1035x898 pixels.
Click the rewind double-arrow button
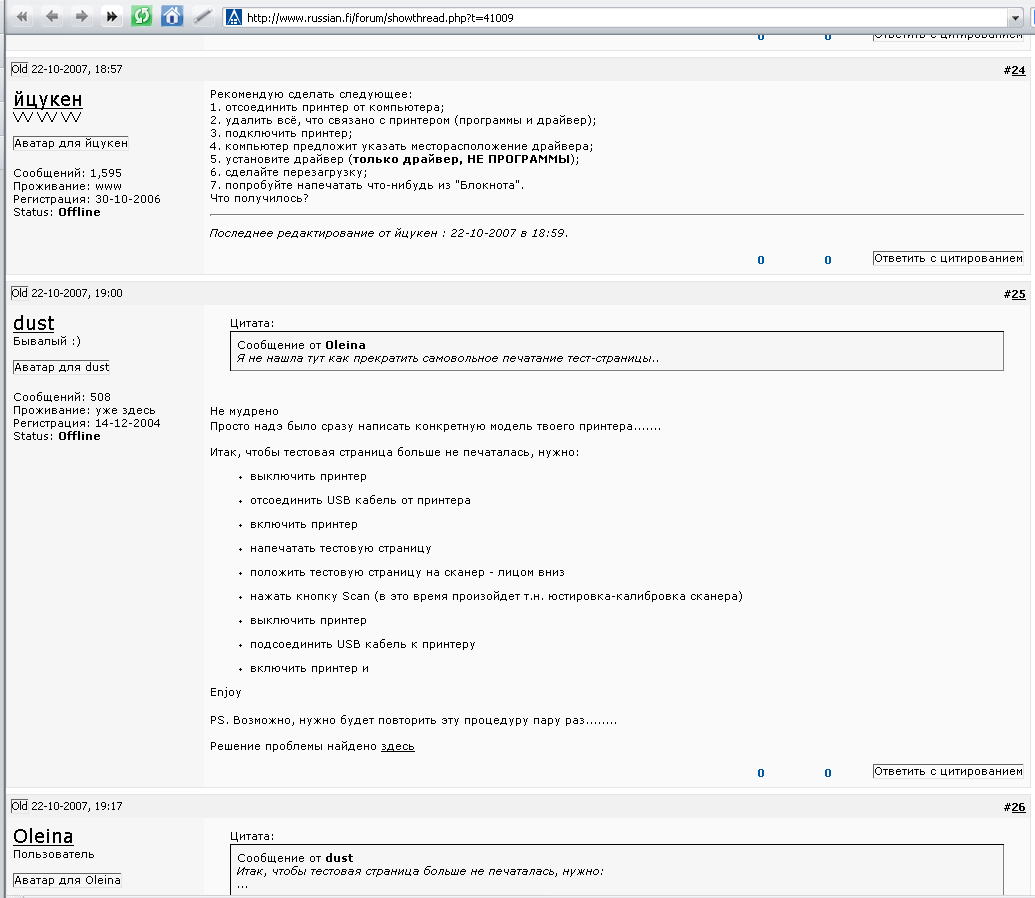[22, 17]
